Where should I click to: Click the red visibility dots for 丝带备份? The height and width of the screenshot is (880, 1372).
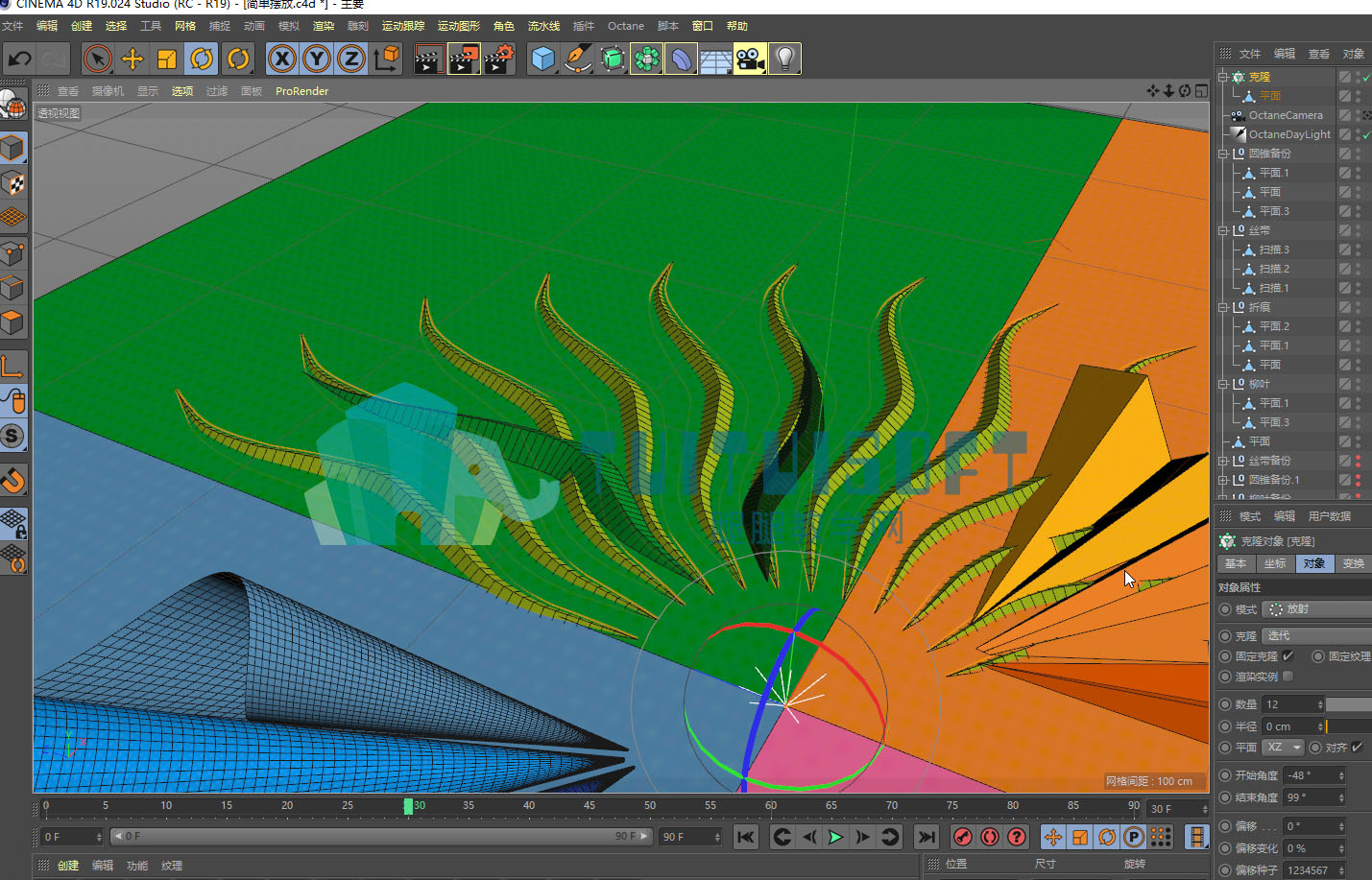1358,461
